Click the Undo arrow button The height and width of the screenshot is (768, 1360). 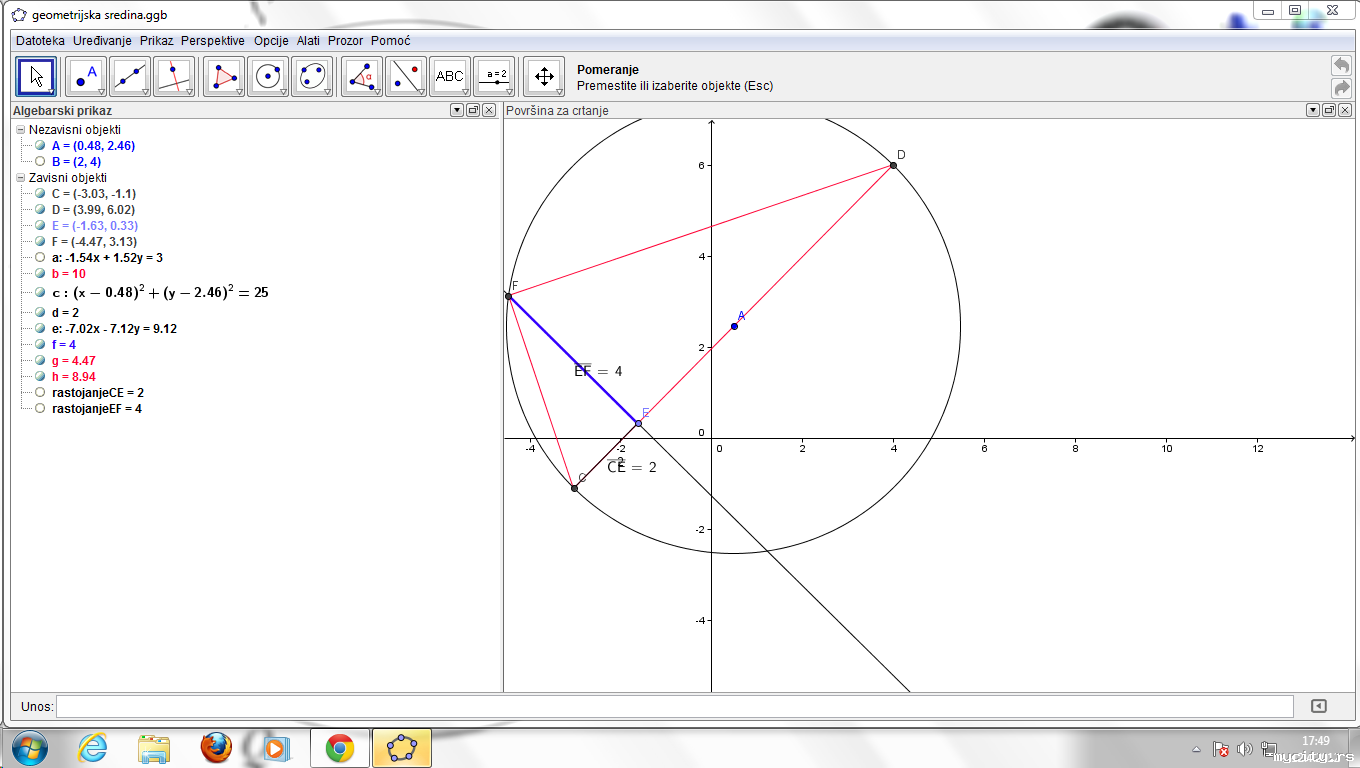(1341, 65)
